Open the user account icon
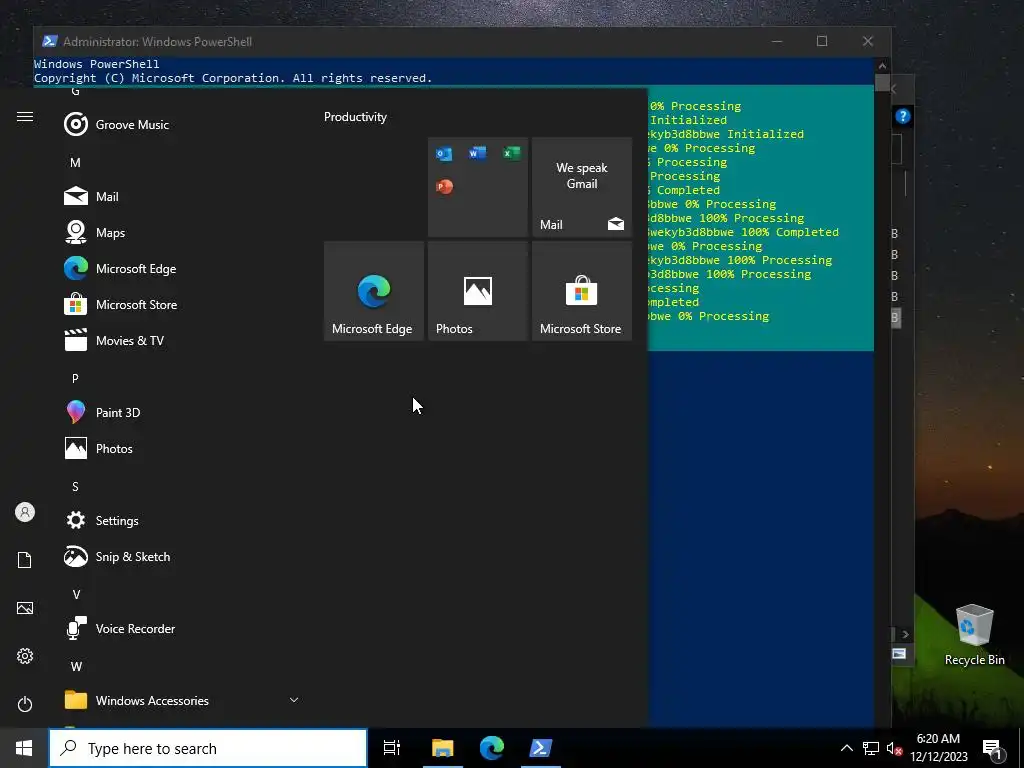Image resolution: width=1024 pixels, height=768 pixels. point(25,512)
